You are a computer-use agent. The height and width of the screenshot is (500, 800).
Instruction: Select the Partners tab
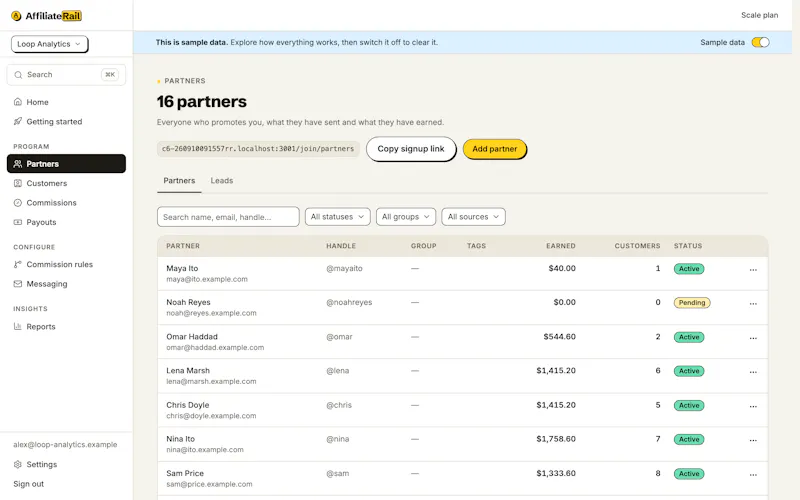179,181
